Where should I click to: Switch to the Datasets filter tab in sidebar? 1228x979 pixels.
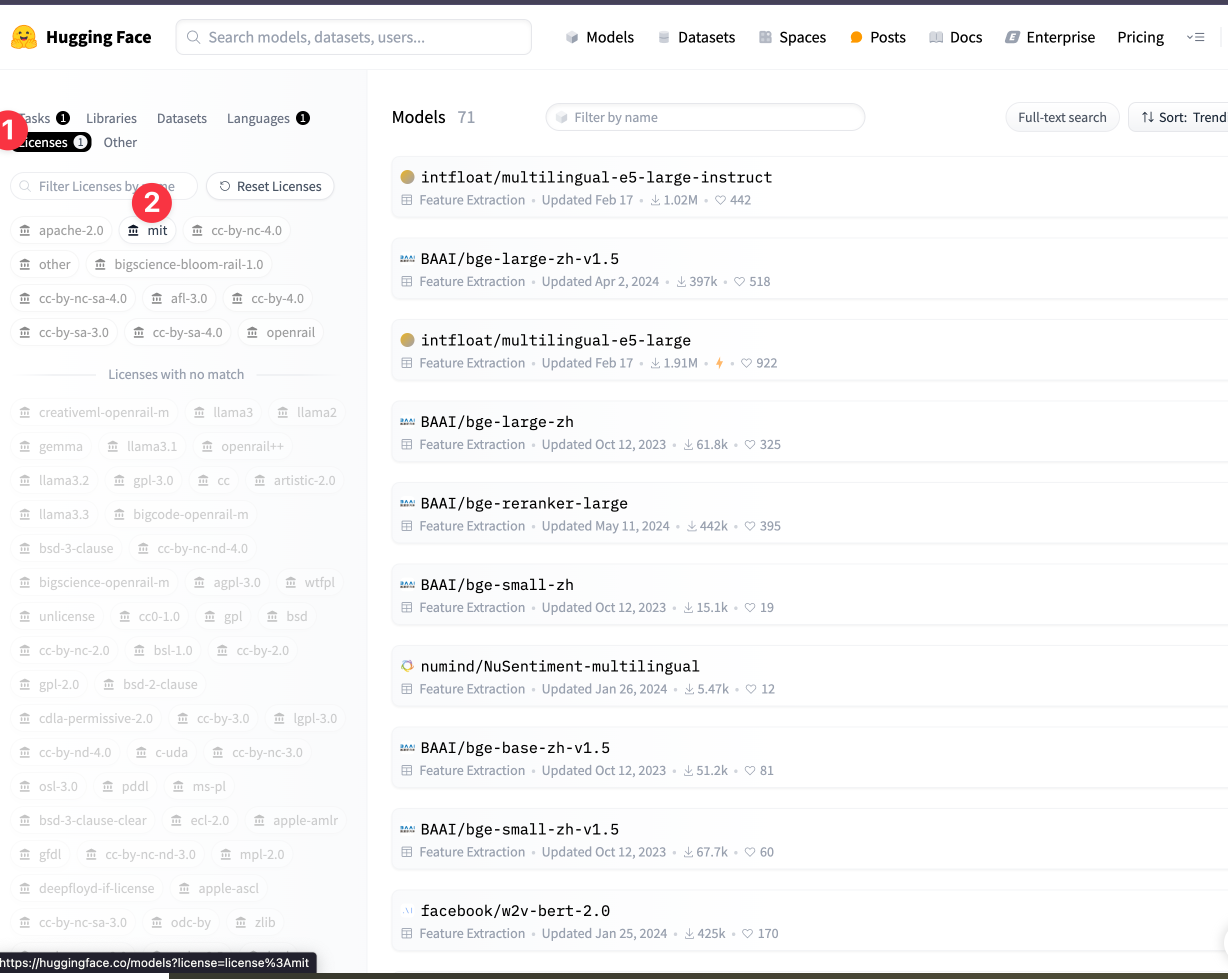[182, 118]
